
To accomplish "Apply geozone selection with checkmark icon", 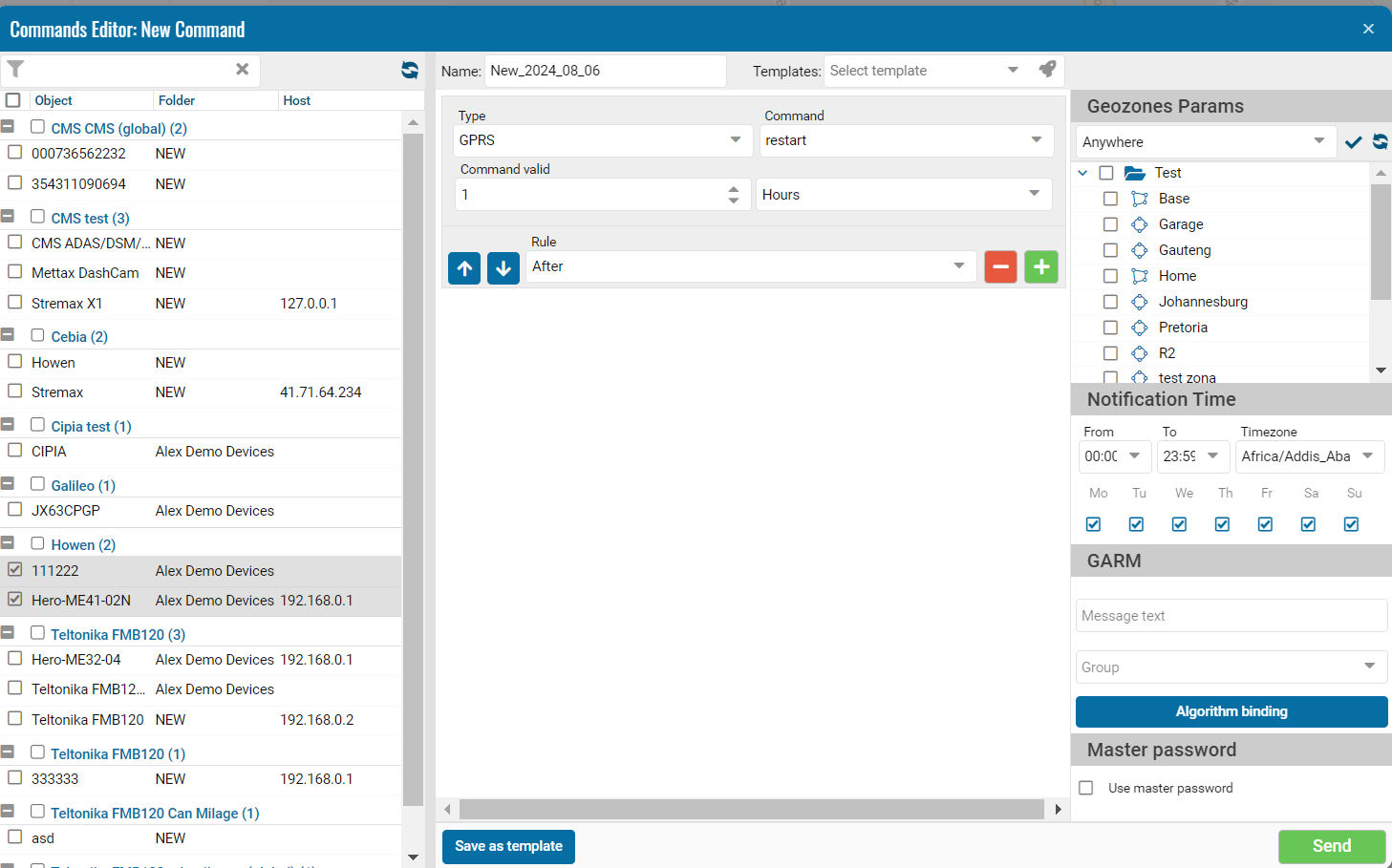I will pyautogui.click(x=1353, y=142).
